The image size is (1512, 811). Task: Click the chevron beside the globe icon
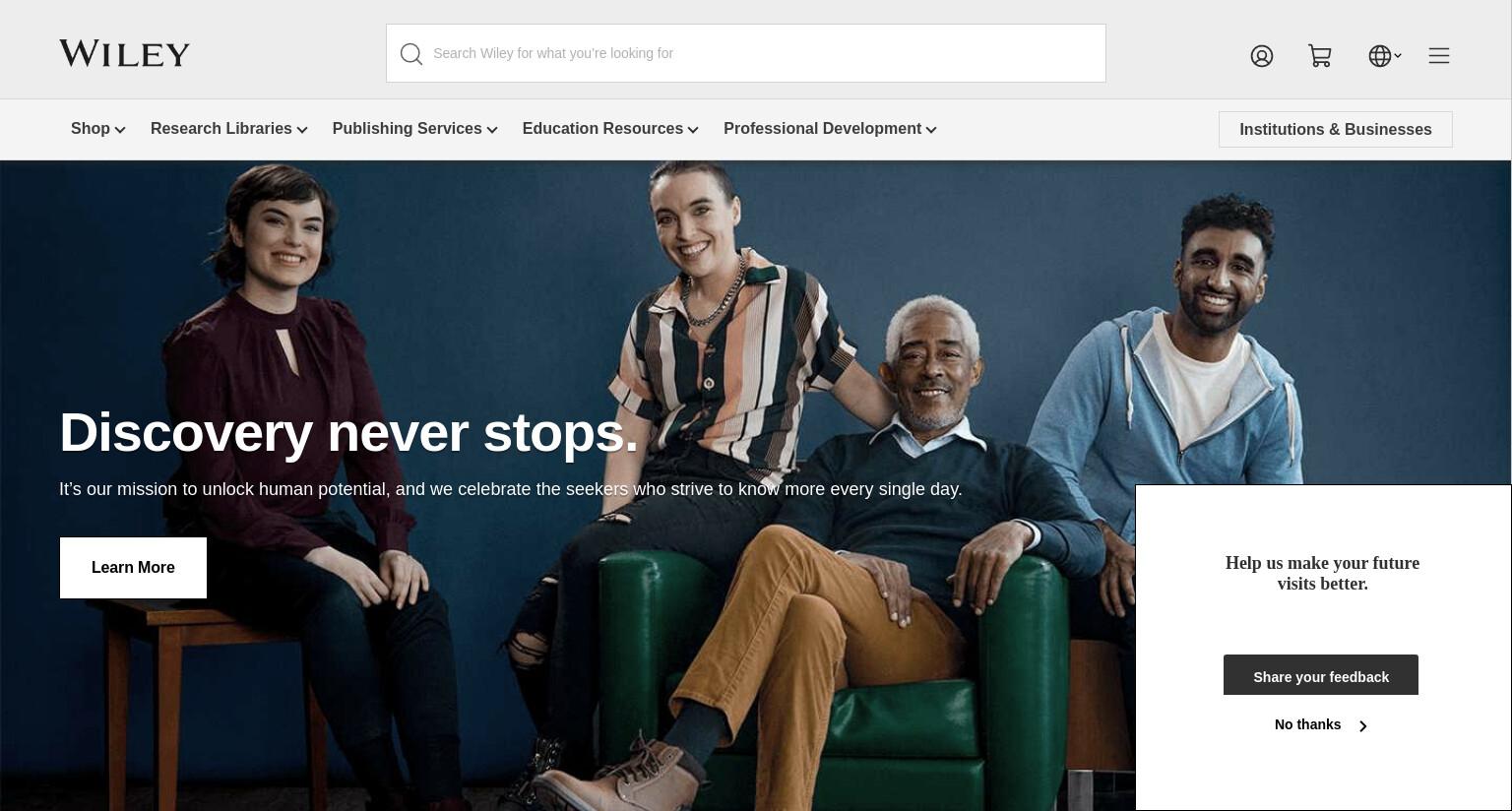[1398, 56]
